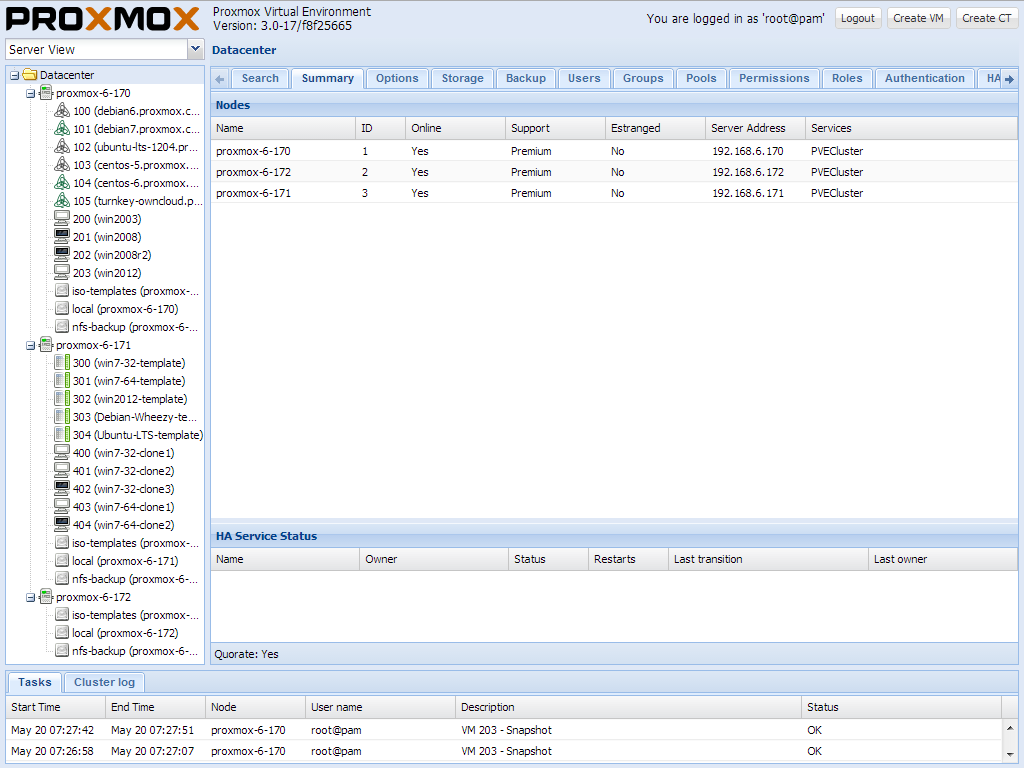Select container icon for 105 turnkey-owncloud
Image resolution: width=1024 pixels, height=768 pixels.
62,200
